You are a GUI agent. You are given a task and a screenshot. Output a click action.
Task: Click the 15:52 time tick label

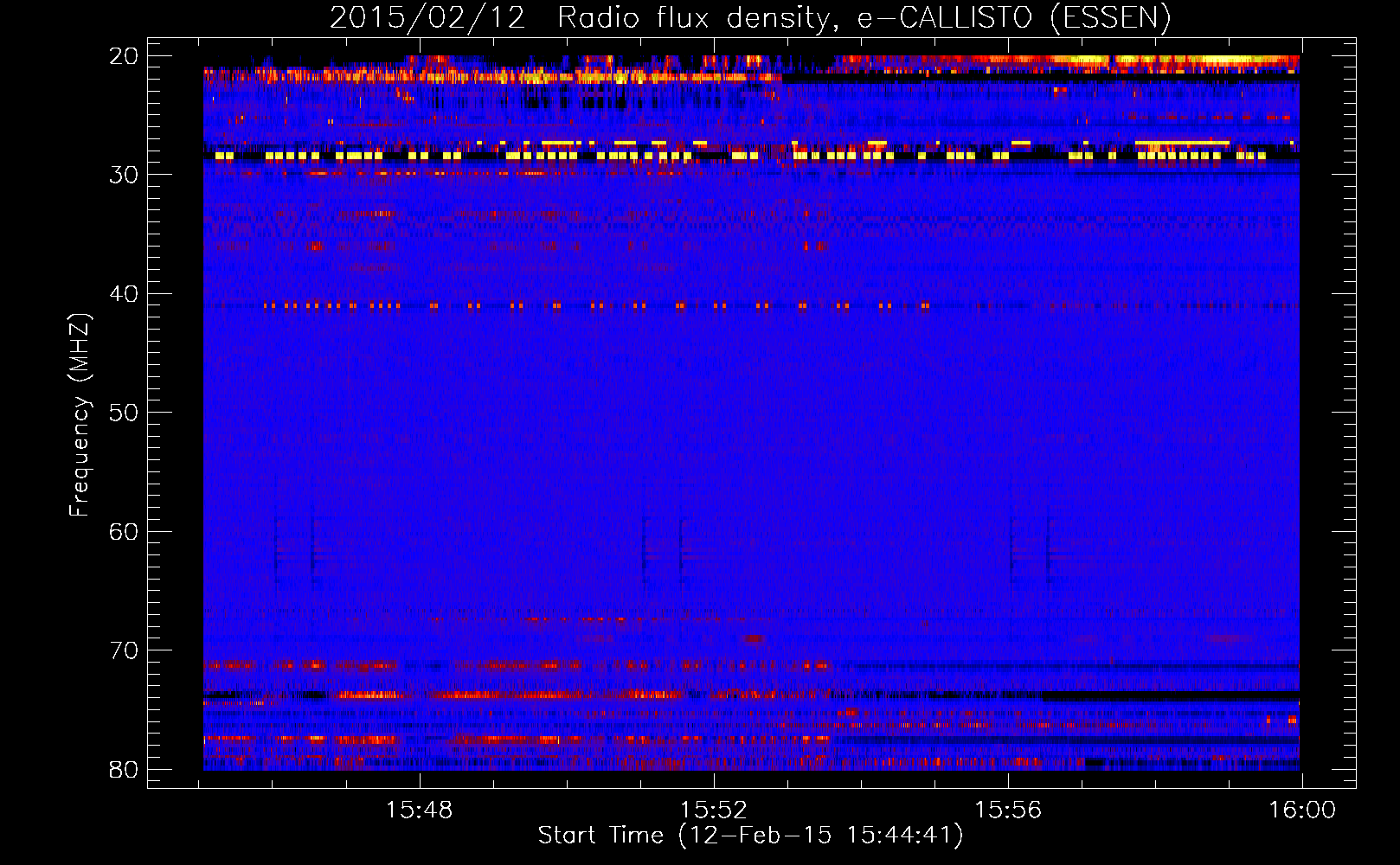[714, 811]
